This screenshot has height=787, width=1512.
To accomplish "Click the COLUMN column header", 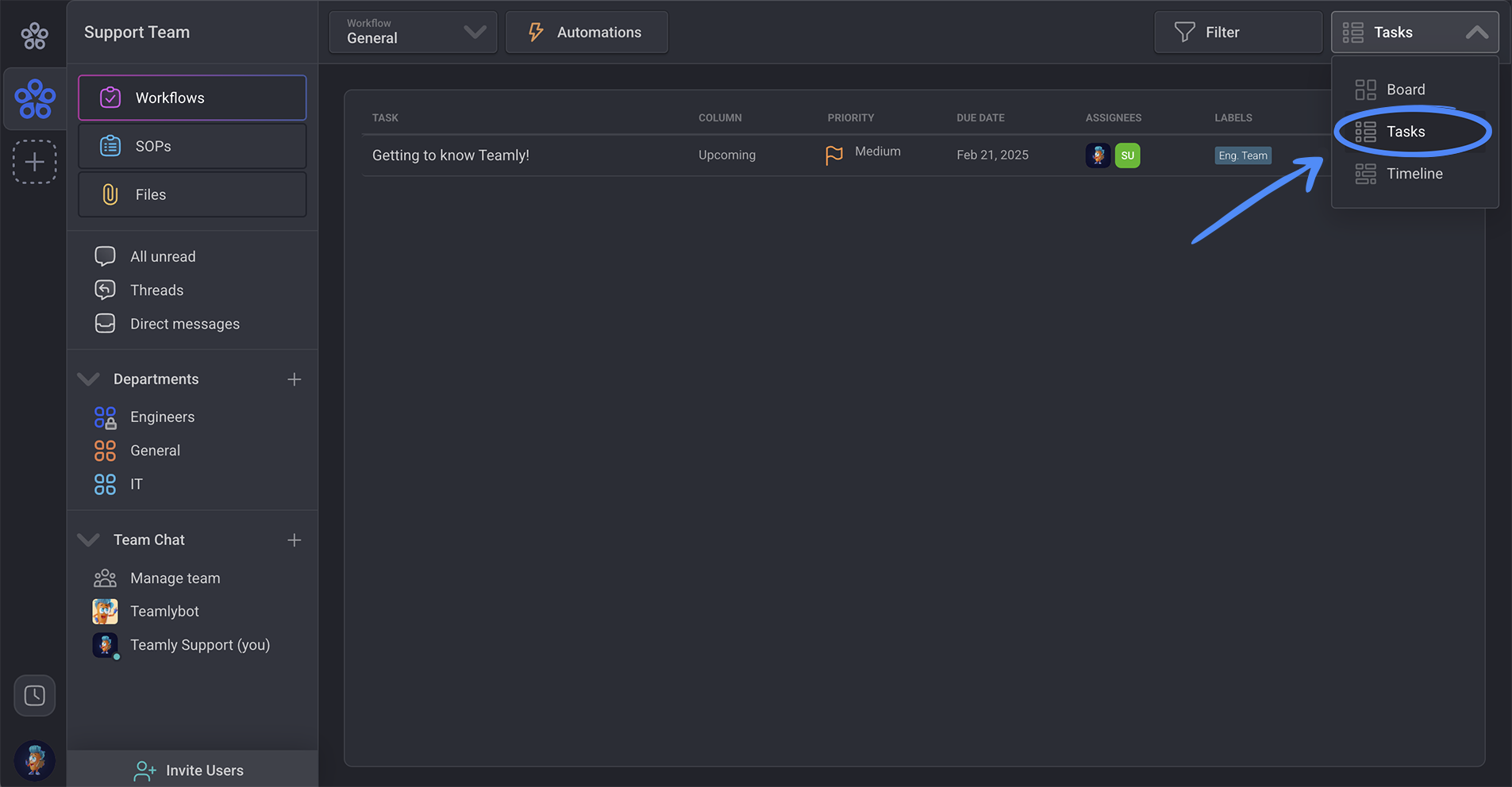I will coord(720,118).
